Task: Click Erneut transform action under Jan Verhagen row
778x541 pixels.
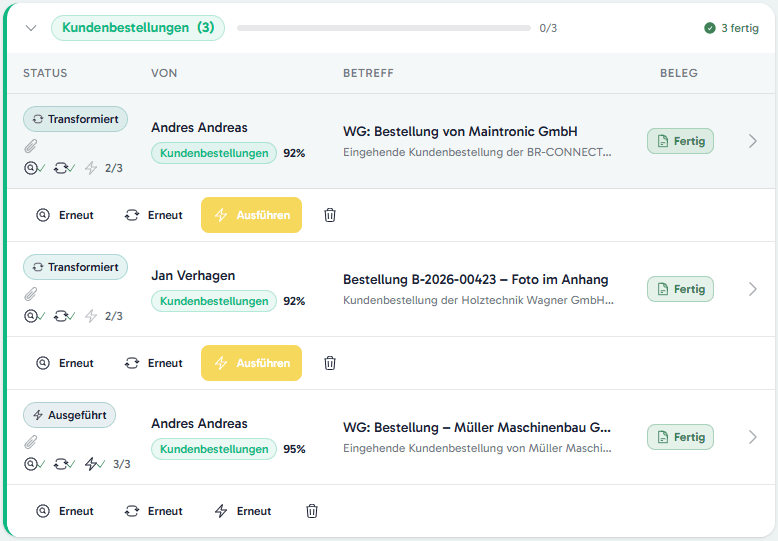Action: click(153, 363)
